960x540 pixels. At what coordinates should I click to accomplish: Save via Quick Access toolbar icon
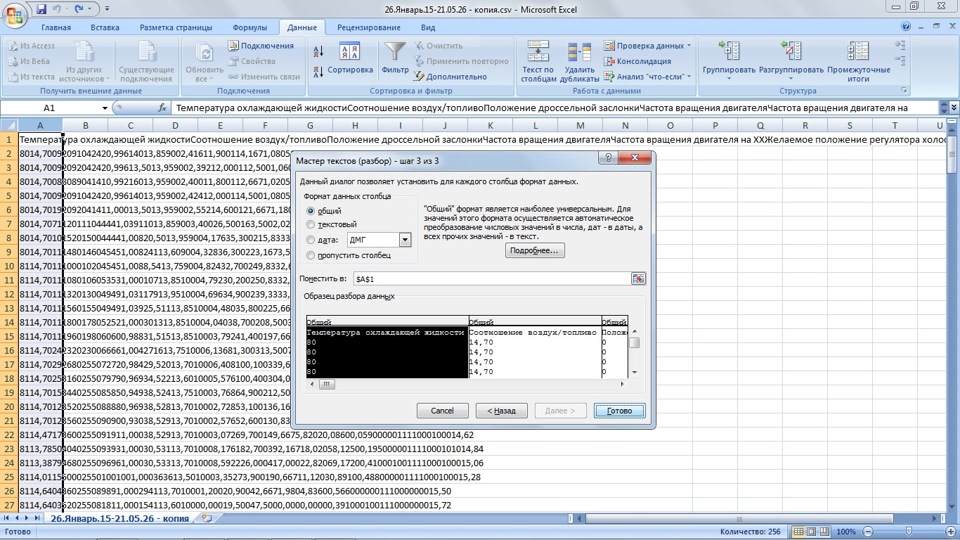tap(42, 9)
